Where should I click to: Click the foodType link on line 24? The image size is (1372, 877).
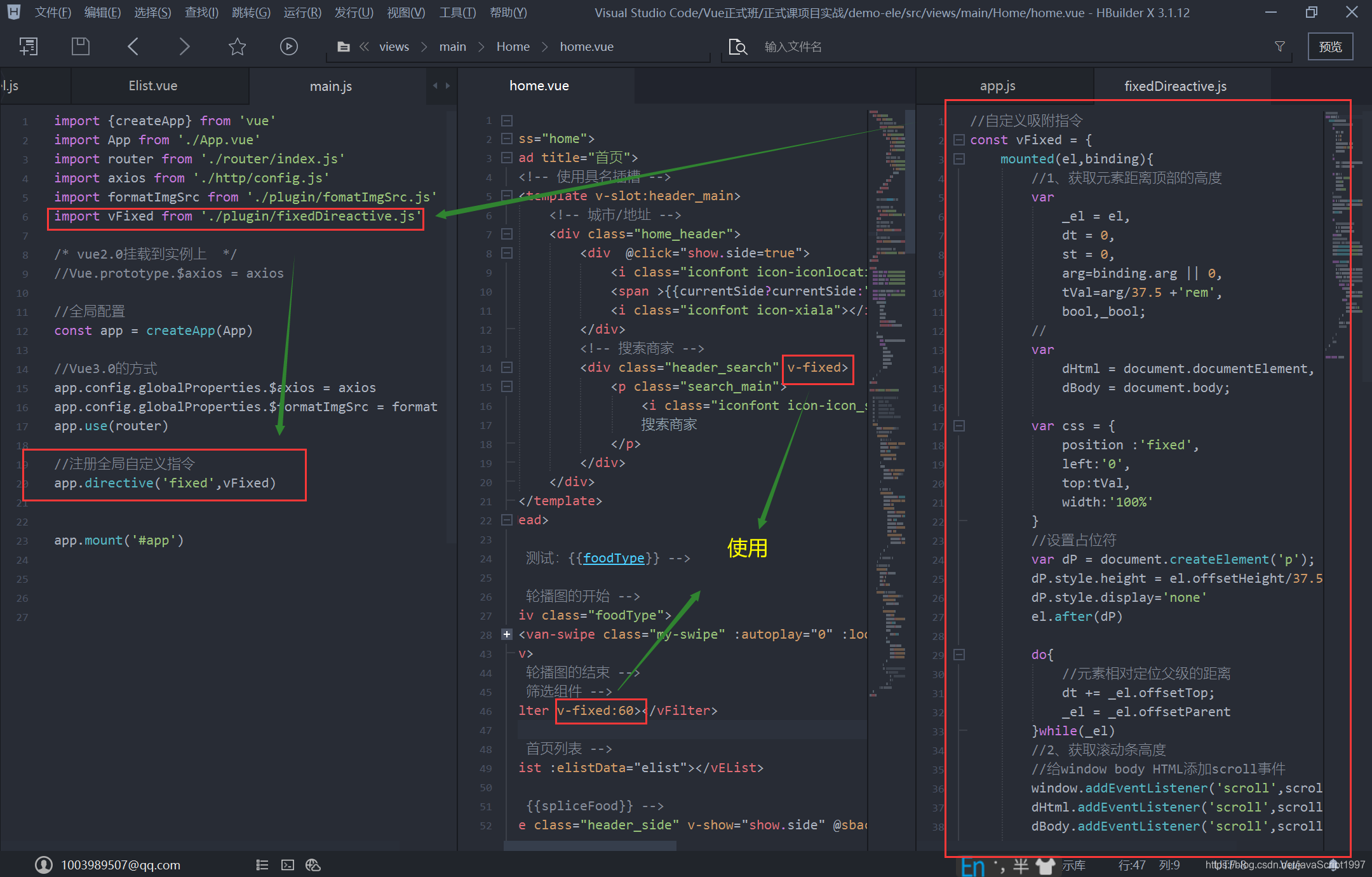[x=614, y=558]
